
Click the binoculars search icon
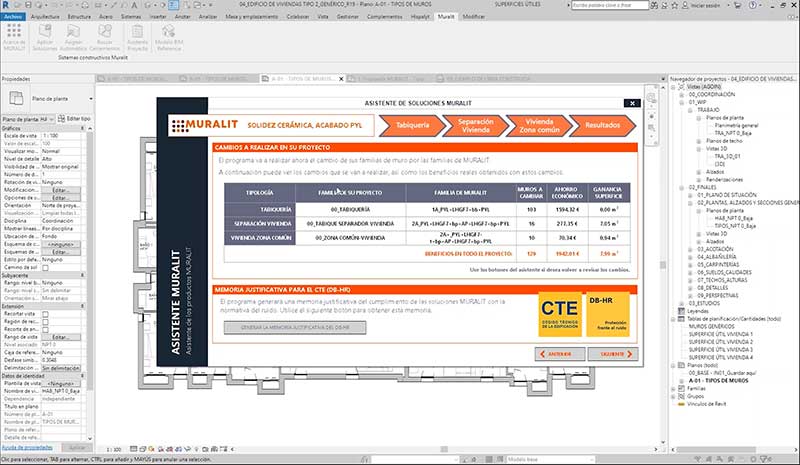(655, 5)
